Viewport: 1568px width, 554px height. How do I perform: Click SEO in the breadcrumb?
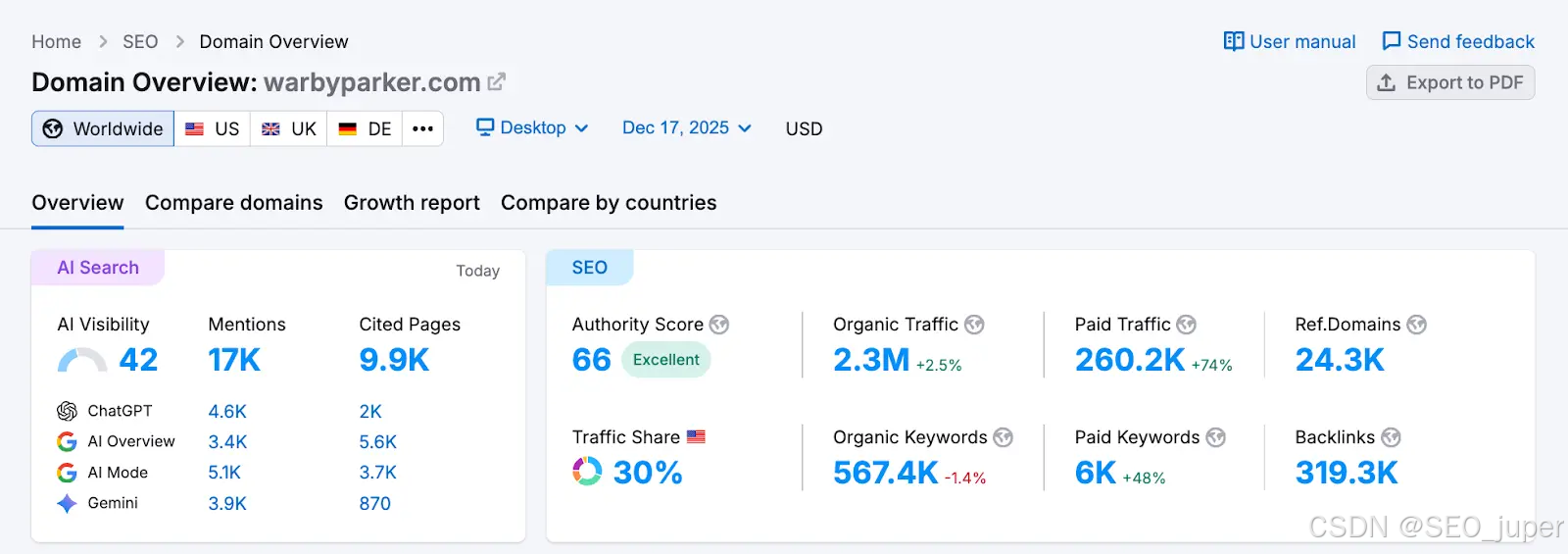coord(140,42)
